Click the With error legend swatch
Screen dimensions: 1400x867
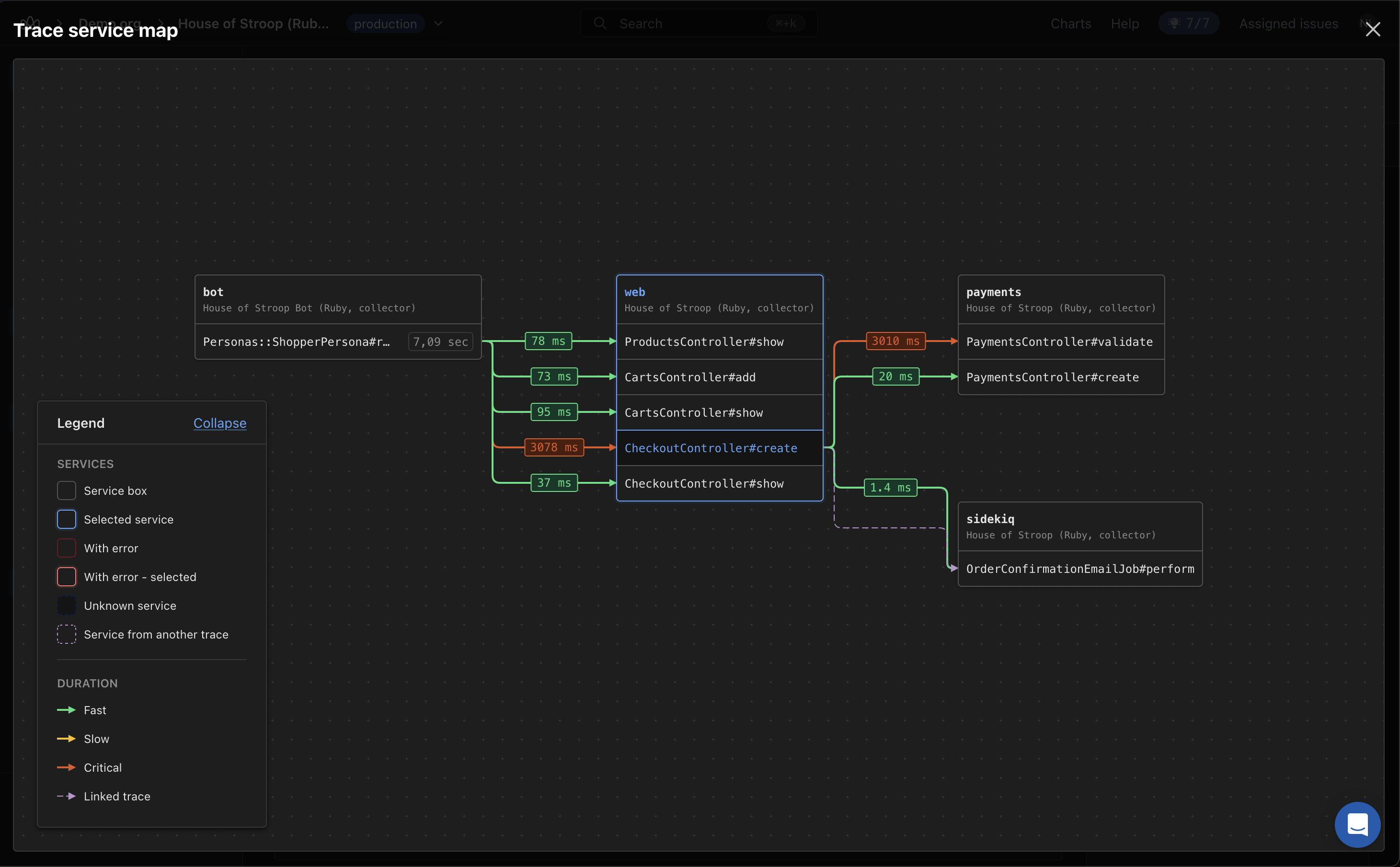coord(67,548)
